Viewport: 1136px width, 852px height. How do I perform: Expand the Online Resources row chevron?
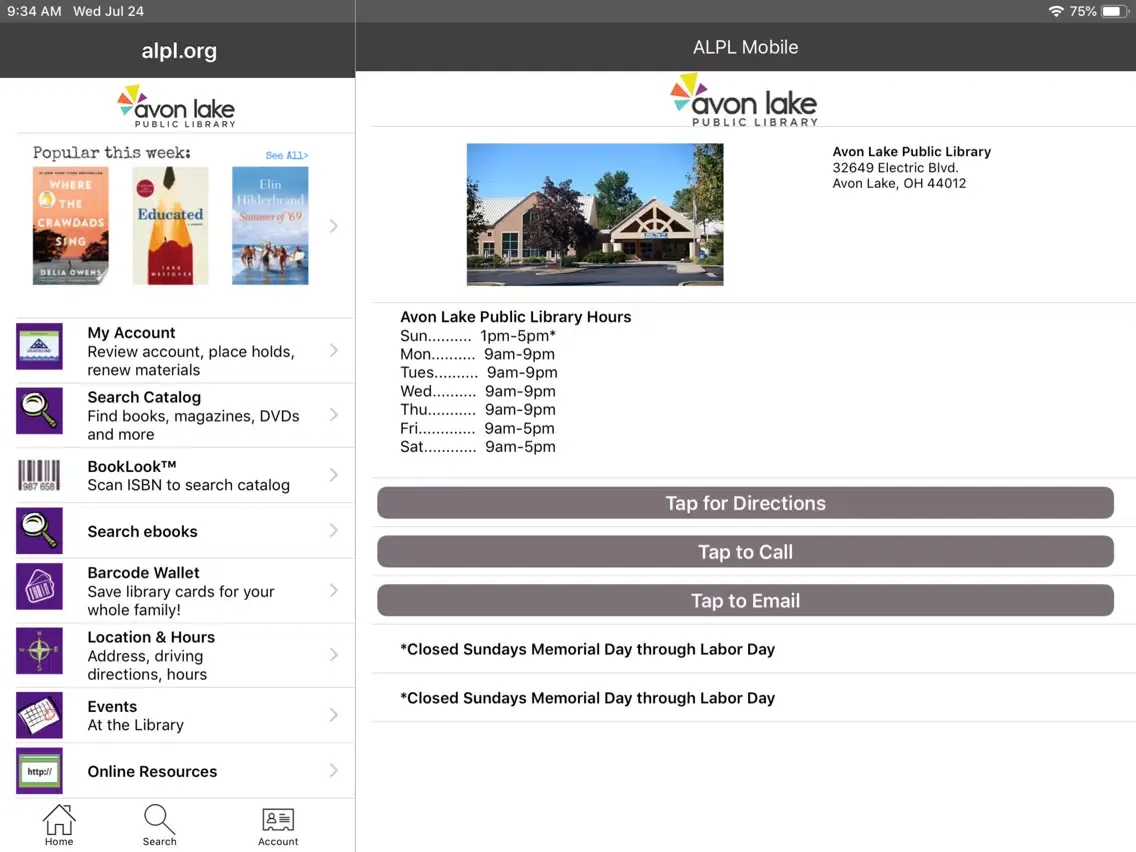(333, 771)
